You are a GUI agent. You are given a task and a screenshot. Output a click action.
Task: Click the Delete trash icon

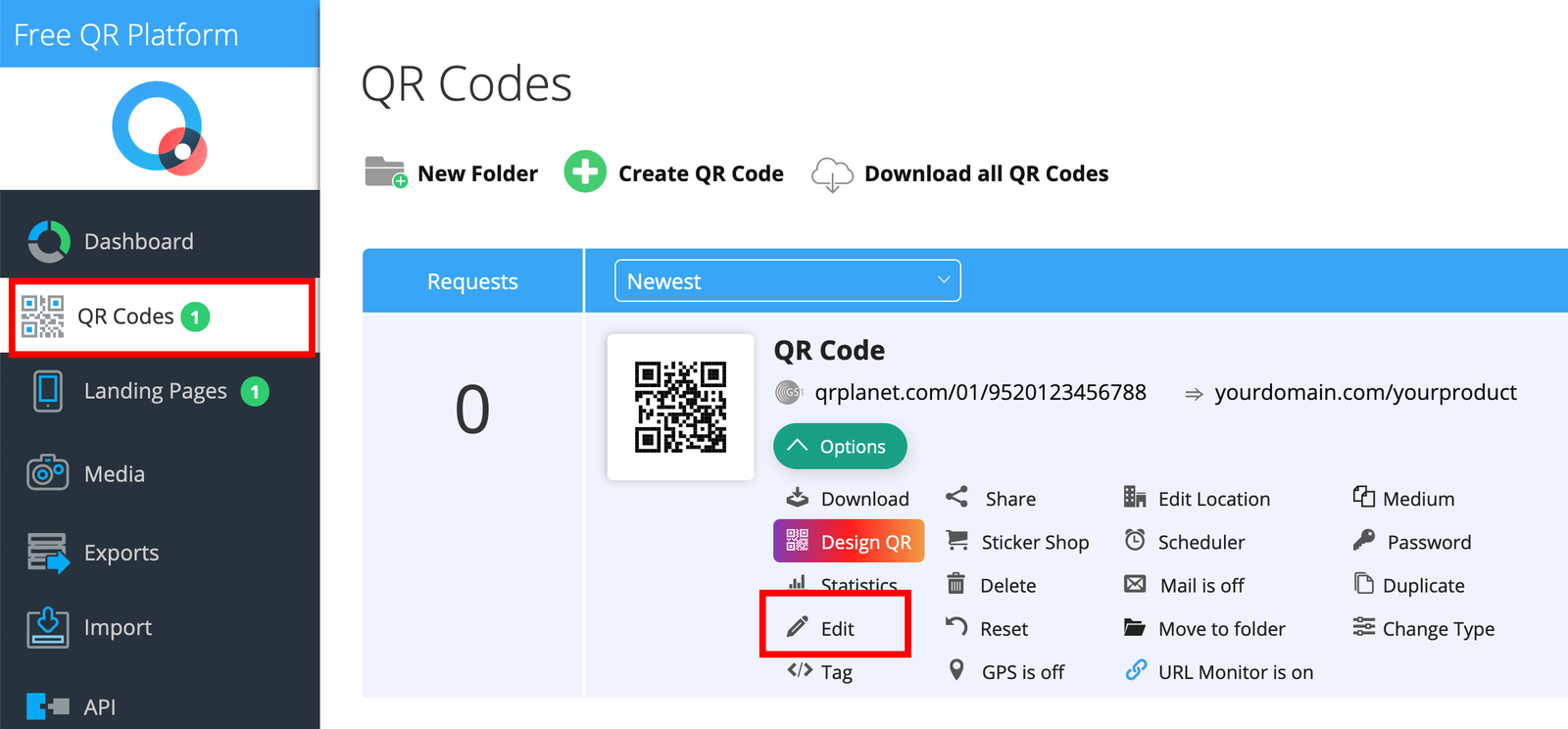click(956, 584)
